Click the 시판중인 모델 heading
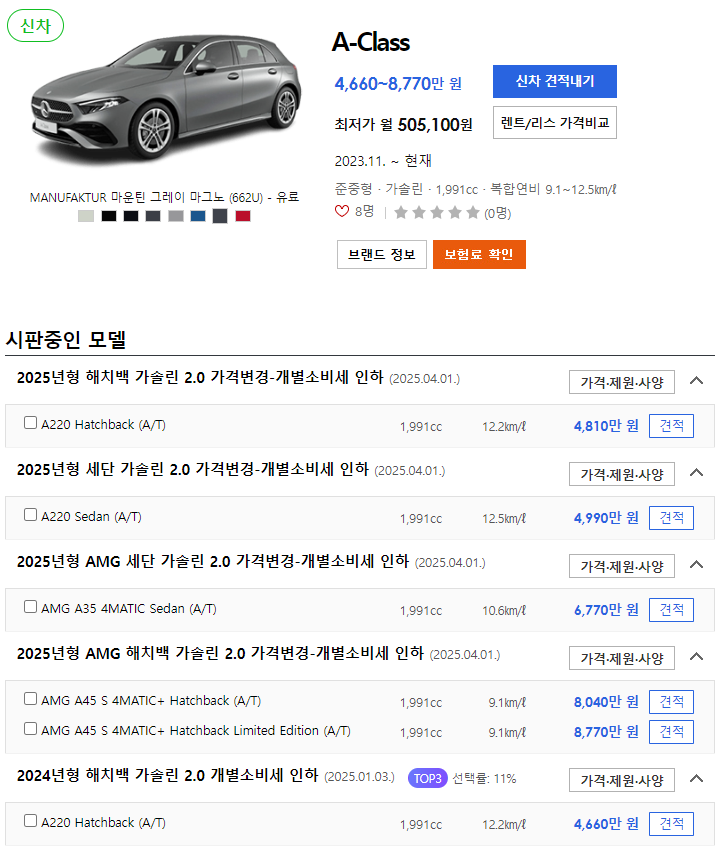 click(x=66, y=340)
